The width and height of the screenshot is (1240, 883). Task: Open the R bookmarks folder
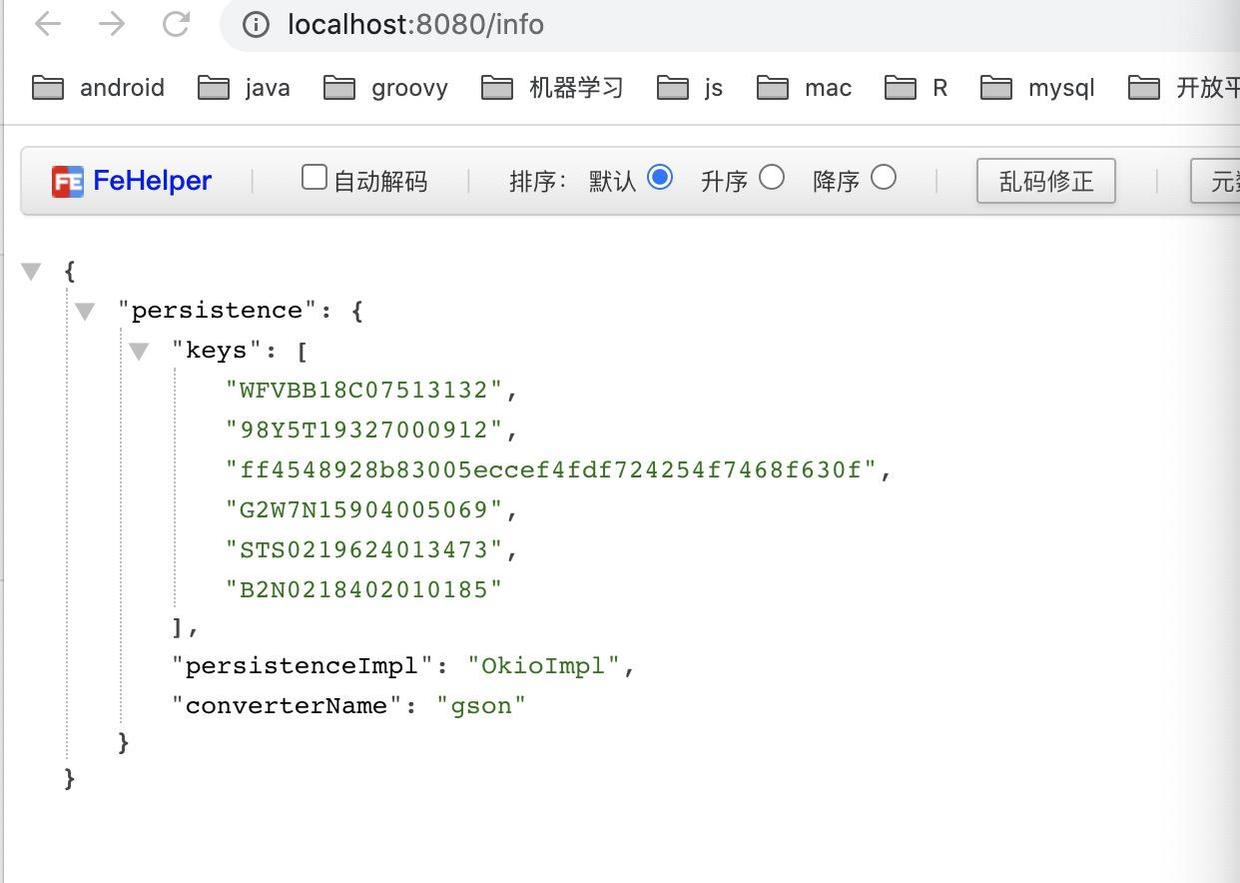tap(916, 88)
